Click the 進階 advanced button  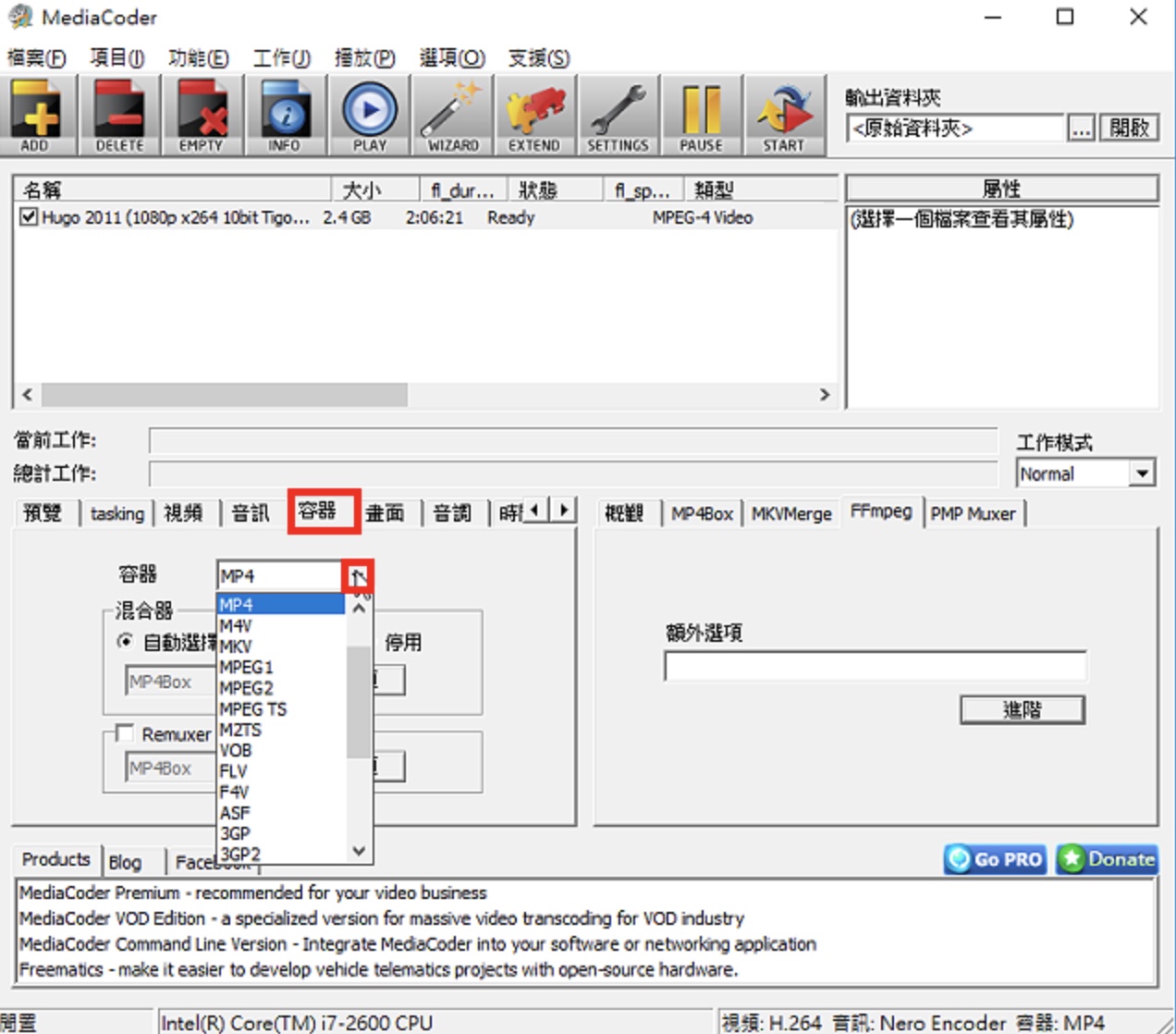pyautogui.click(x=1023, y=709)
